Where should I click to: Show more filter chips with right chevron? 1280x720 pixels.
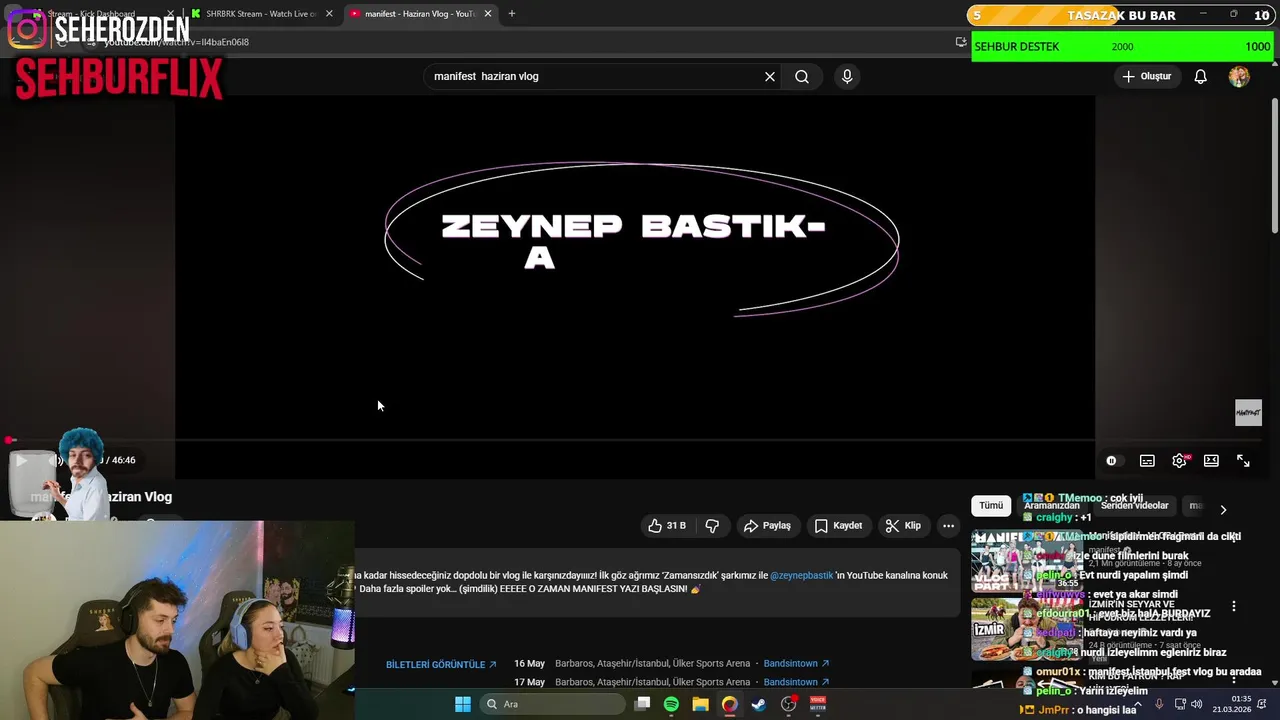point(1223,509)
